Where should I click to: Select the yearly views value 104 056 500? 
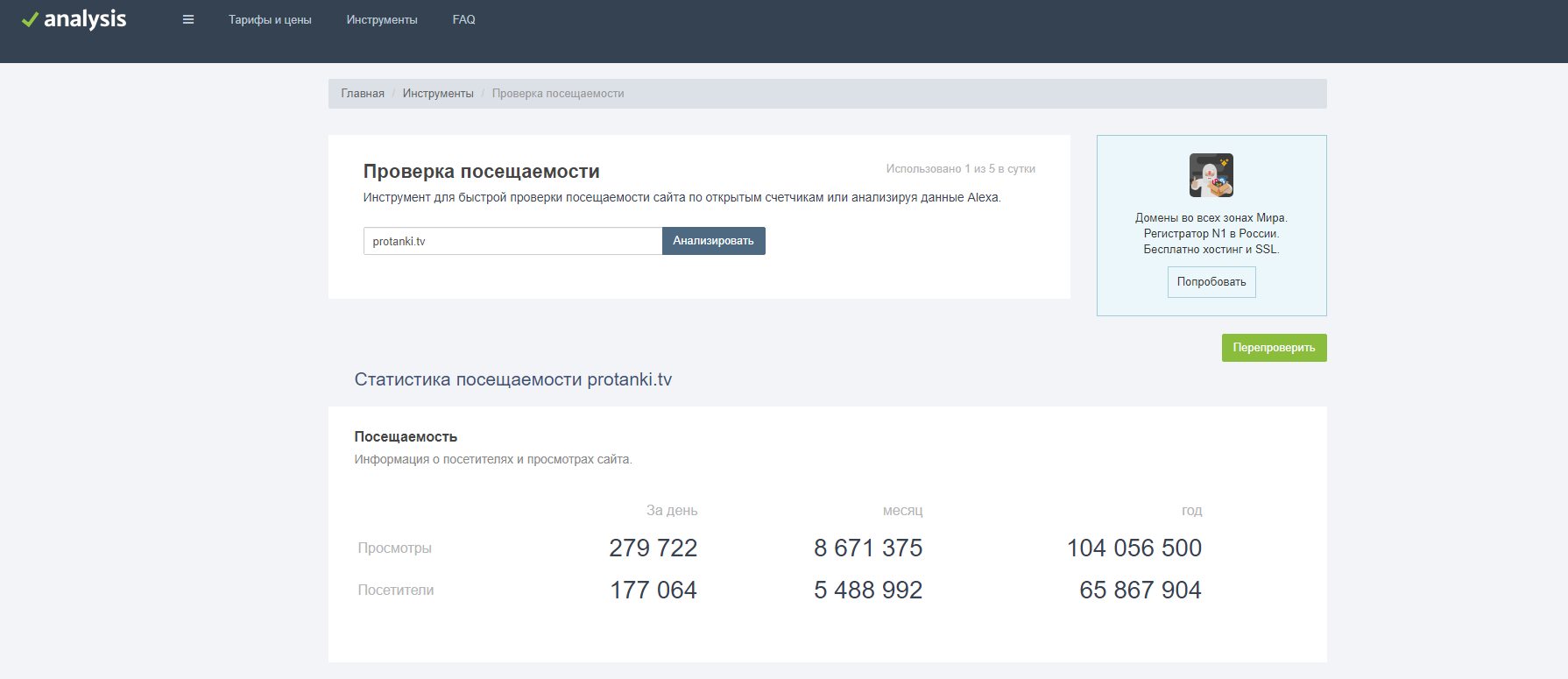click(1134, 548)
